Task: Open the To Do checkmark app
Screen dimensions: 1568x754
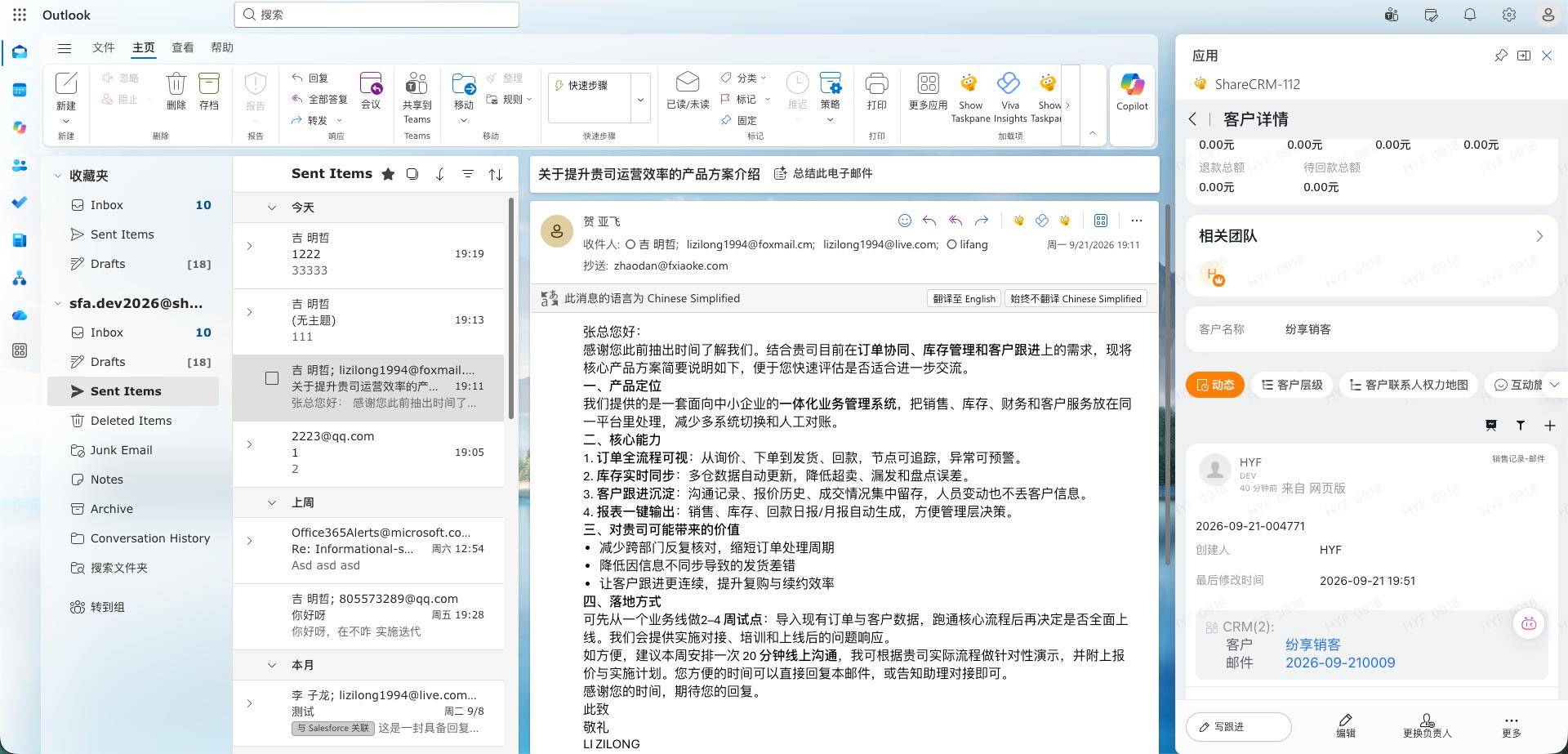Action: pos(20,203)
